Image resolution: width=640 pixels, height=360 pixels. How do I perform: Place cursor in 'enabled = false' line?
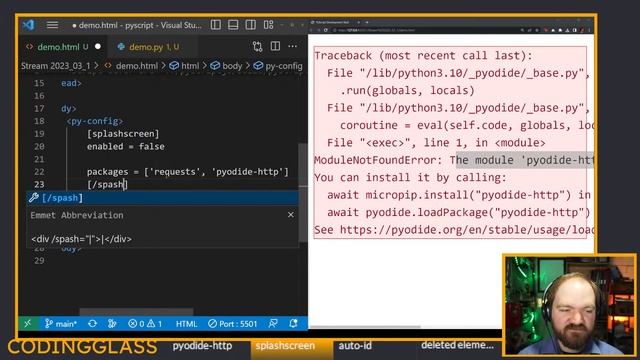[x=126, y=147]
